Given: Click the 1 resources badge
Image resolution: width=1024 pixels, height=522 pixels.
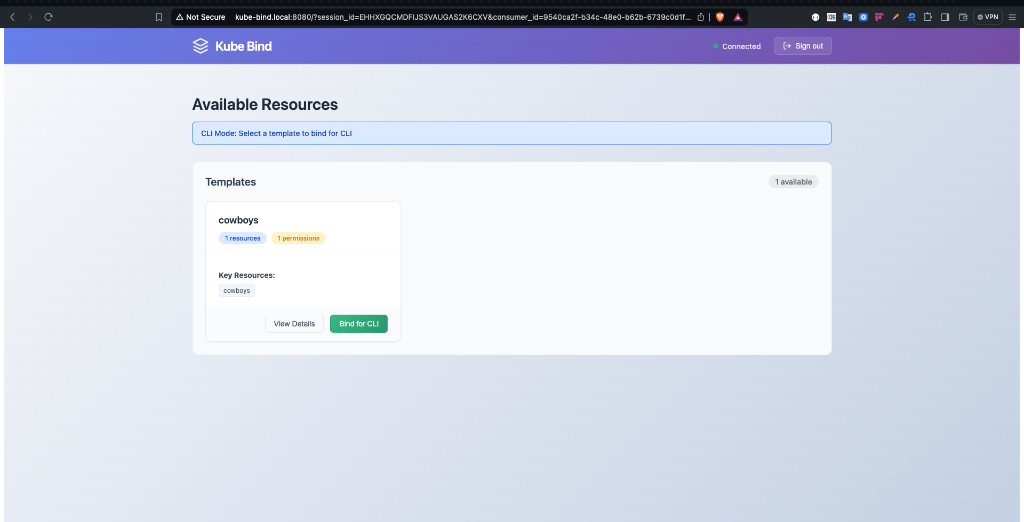Looking at the screenshot, I should (242, 238).
